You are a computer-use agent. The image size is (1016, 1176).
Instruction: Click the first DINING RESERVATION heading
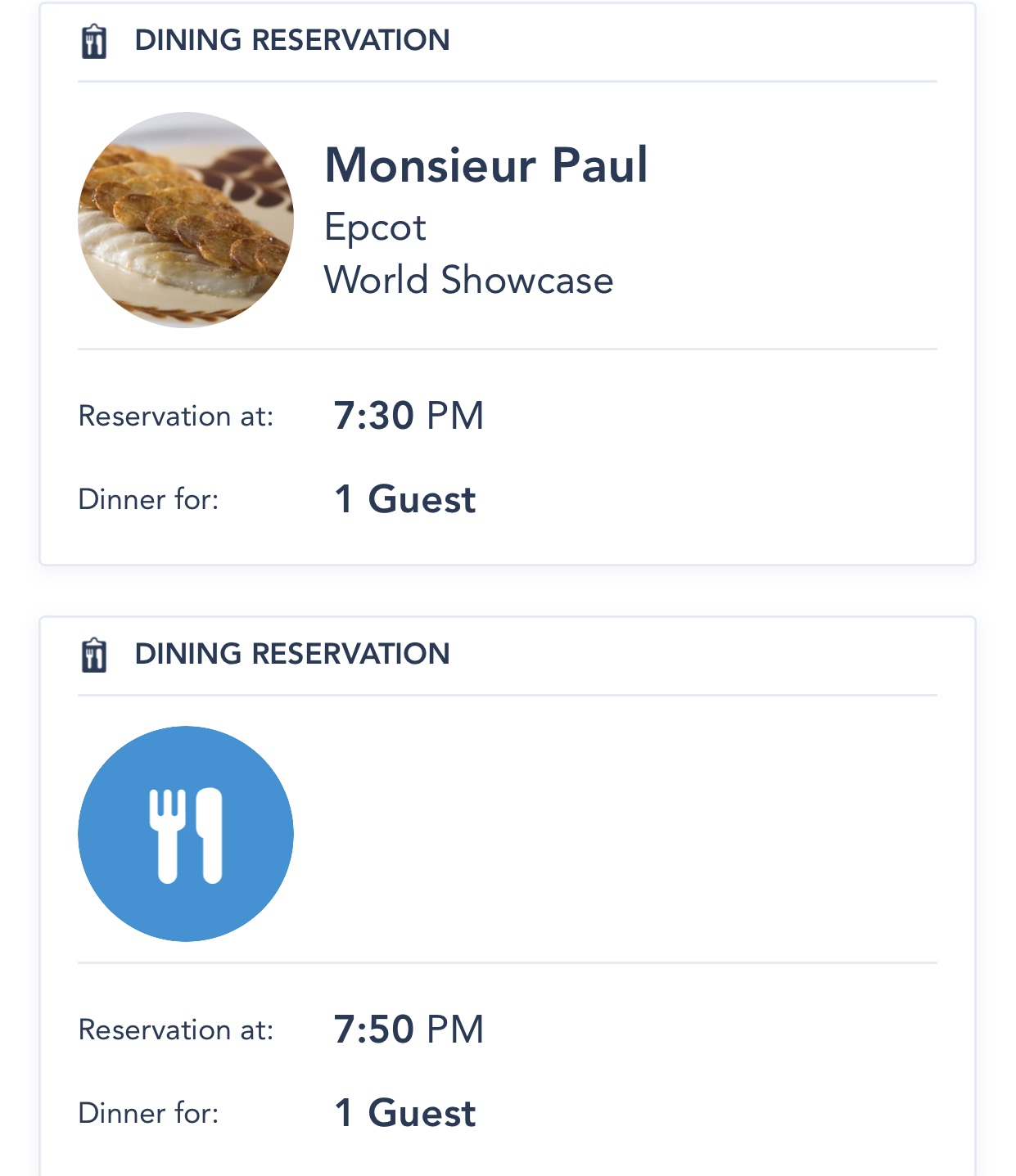tap(292, 40)
